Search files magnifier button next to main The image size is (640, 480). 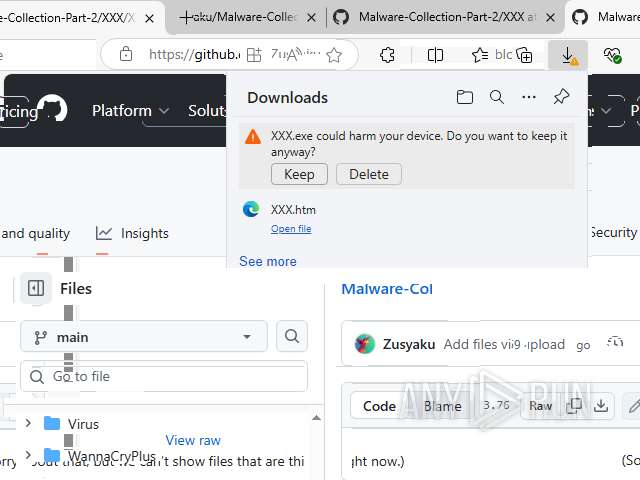click(x=291, y=336)
